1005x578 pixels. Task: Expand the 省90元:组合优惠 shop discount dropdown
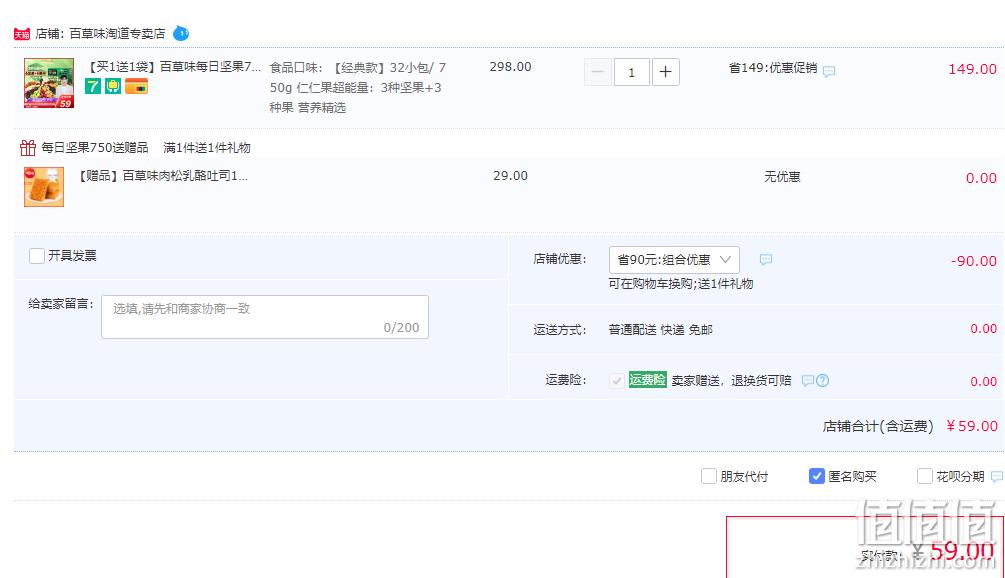pyautogui.click(x=674, y=260)
